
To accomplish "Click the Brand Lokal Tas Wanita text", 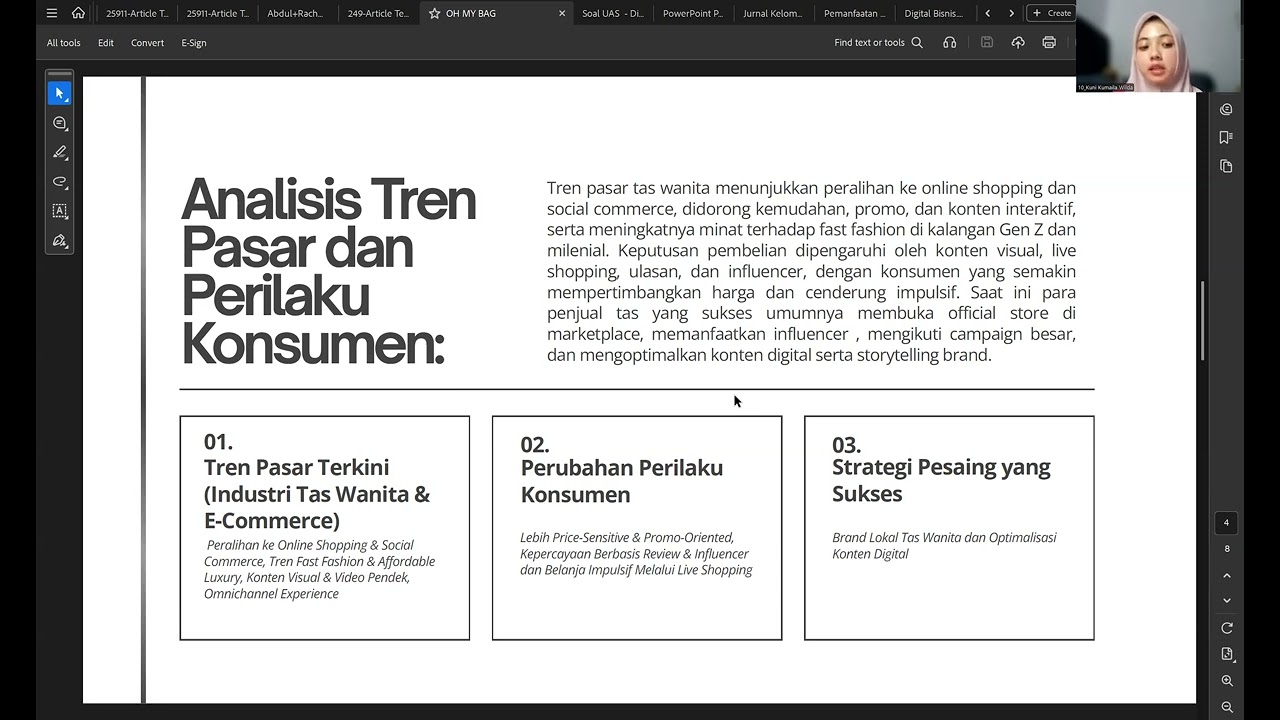I will point(944,546).
